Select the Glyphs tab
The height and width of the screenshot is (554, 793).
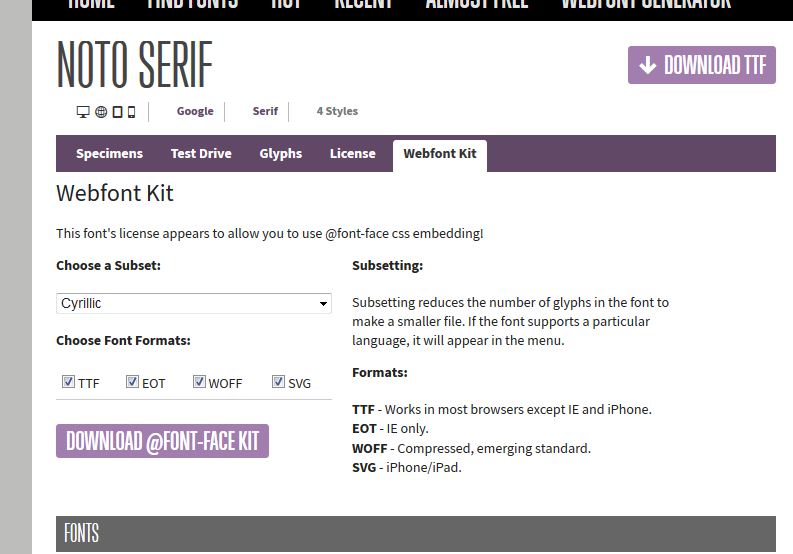coord(280,154)
